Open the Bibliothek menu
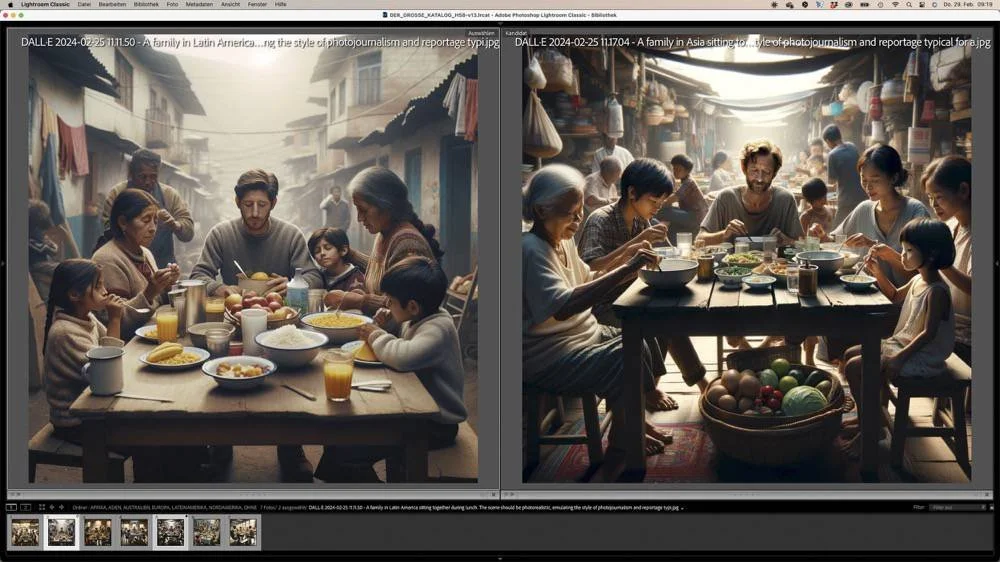1000x562 pixels. tap(146, 4)
